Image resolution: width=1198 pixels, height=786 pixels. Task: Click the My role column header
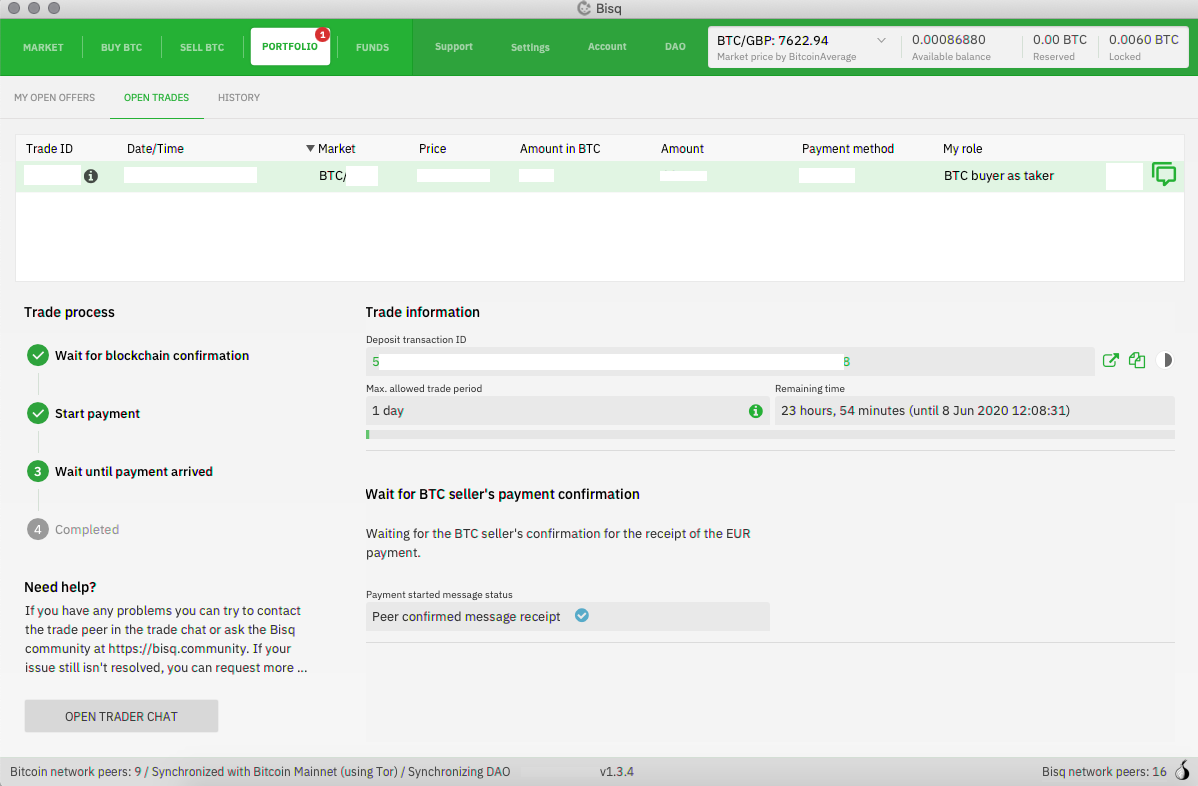(963, 149)
